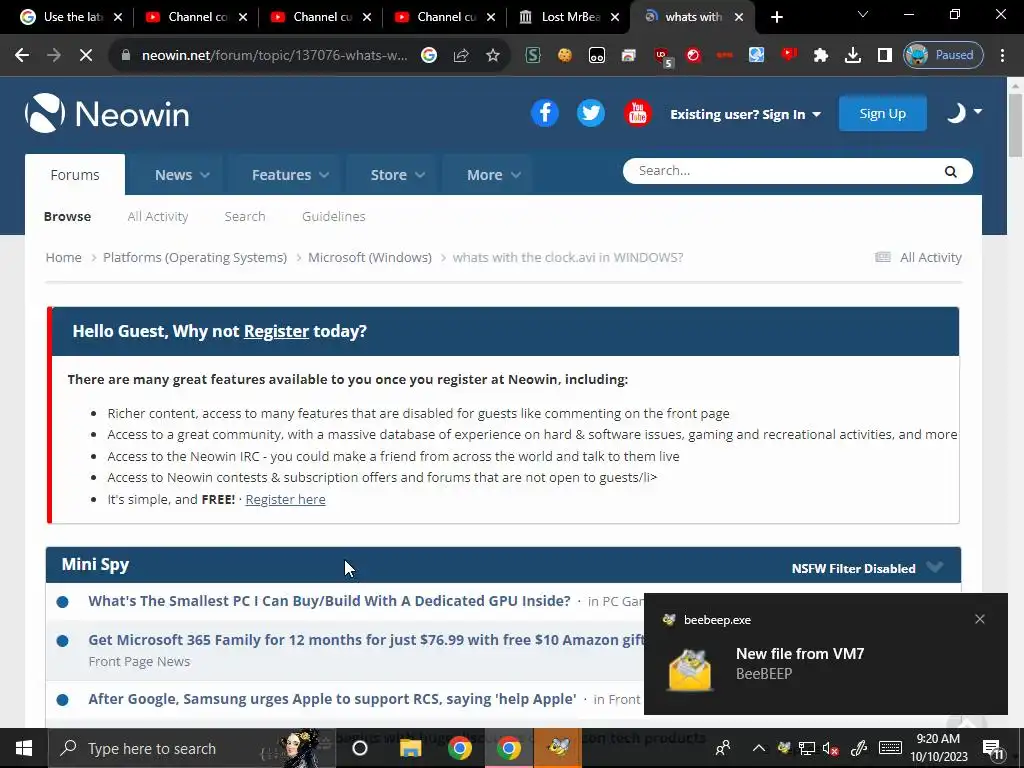Go to Home breadcrumb

click(63, 257)
